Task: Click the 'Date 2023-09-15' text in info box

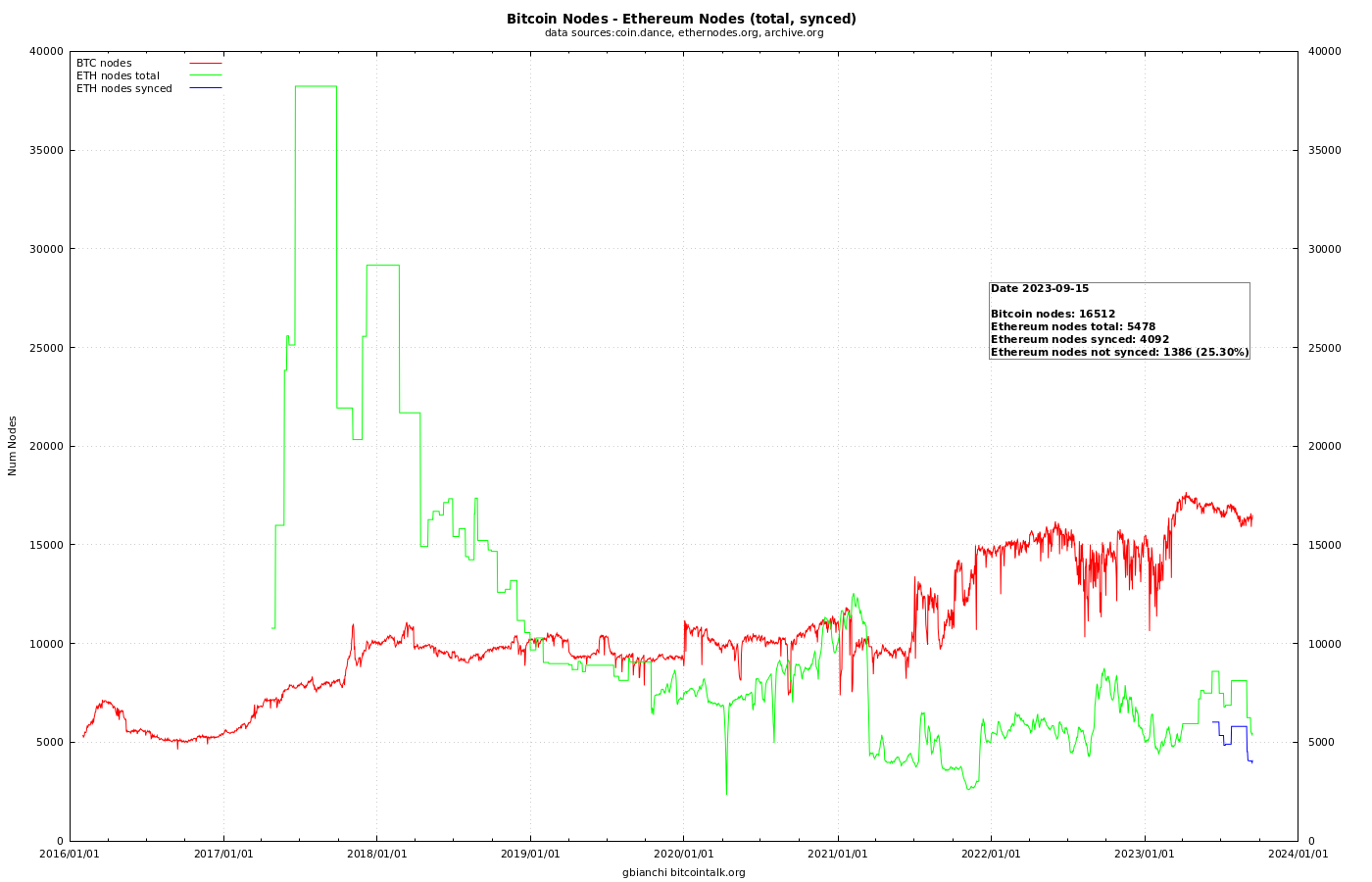Action: click(1040, 288)
